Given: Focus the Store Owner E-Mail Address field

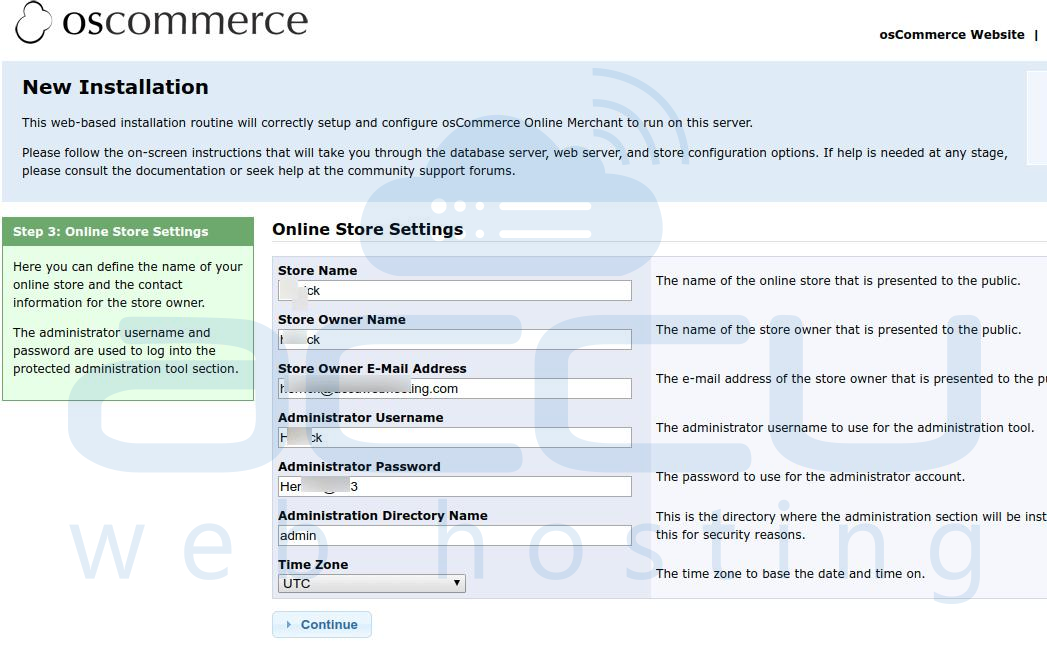Looking at the screenshot, I should [x=454, y=388].
